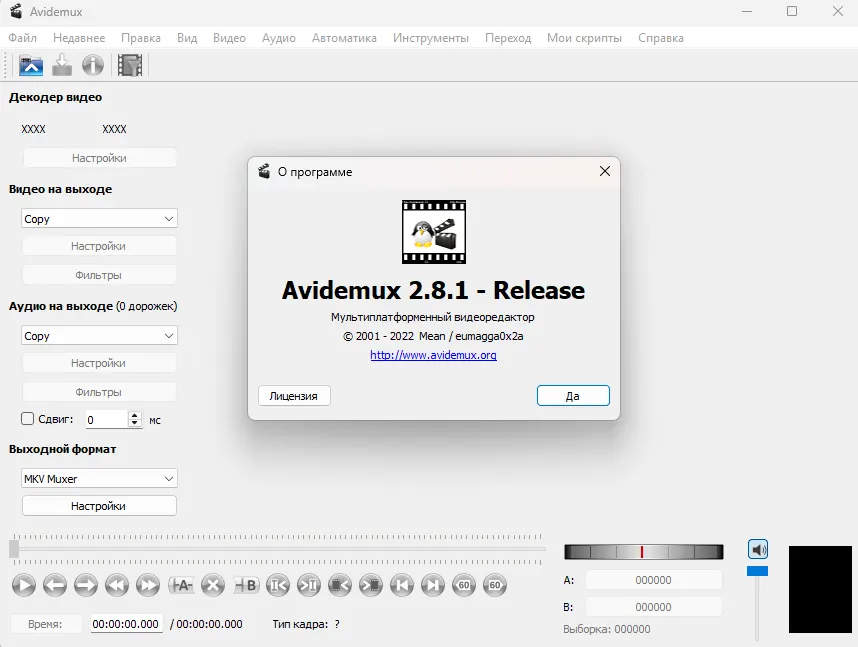Set marker B with the B button
The image size is (858, 647).
(246, 585)
